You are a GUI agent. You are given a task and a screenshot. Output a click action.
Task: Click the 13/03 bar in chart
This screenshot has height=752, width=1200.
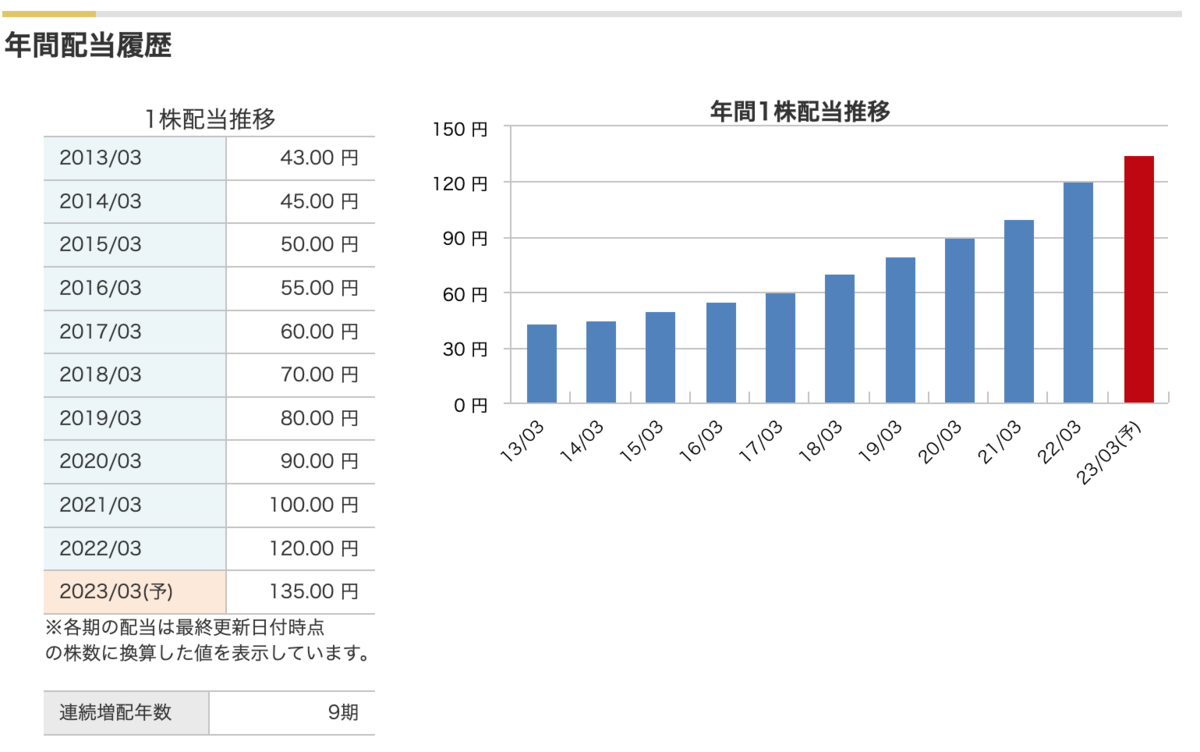(x=541, y=364)
